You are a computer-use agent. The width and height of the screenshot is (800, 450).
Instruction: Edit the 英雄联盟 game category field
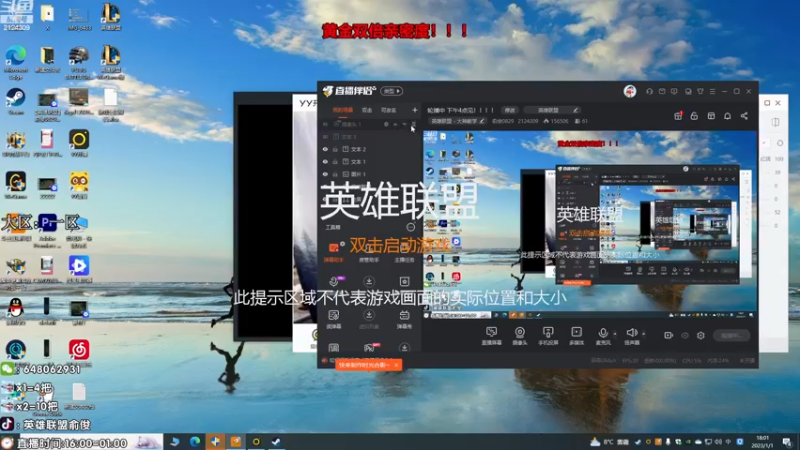[552, 110]
